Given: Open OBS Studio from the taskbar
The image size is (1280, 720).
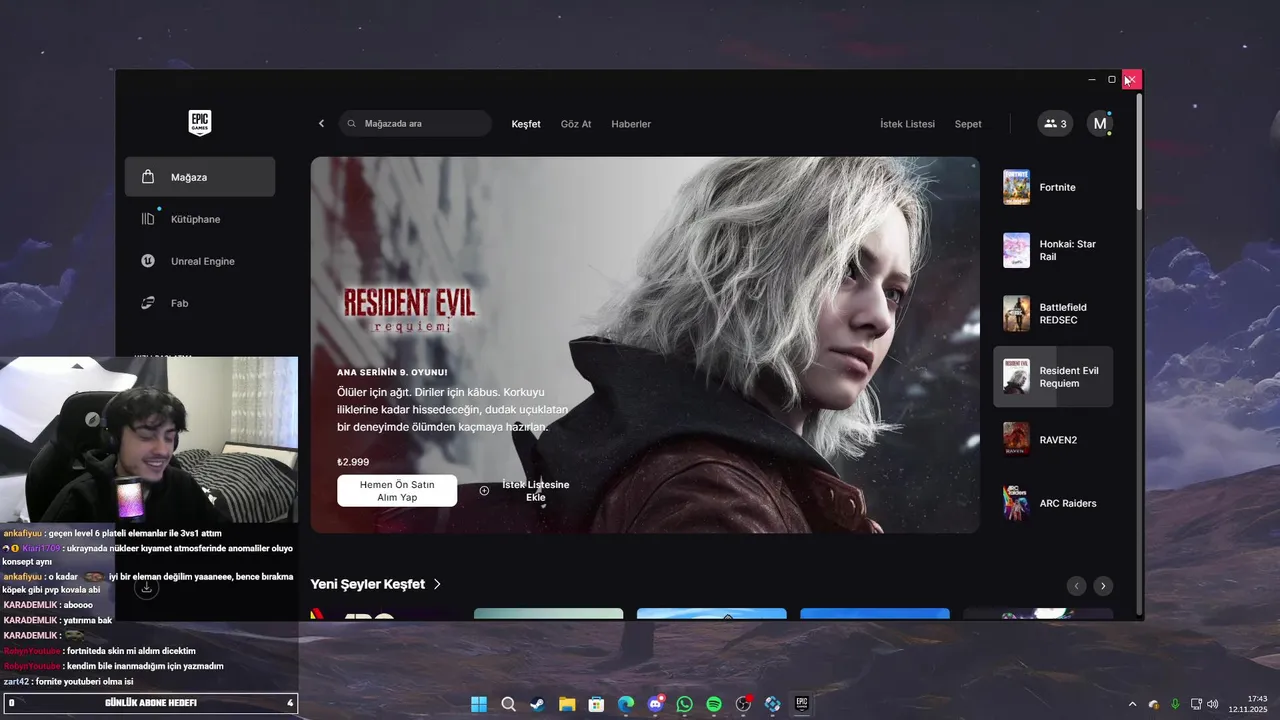Looking at the screenshot, I should [x=743, y=704].
